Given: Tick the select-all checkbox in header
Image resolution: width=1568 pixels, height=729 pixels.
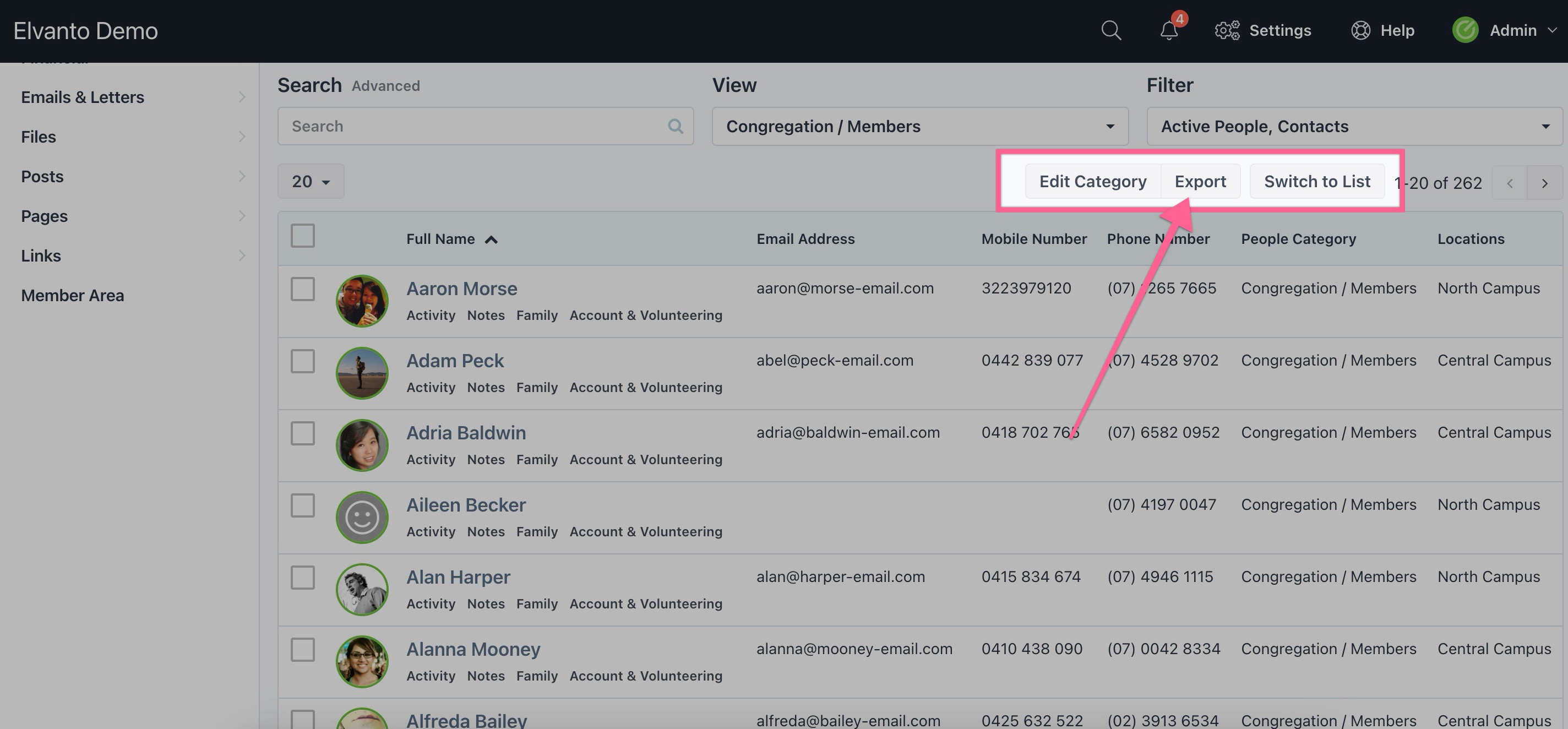Looking at the screenshot, I should click(302, 236).
